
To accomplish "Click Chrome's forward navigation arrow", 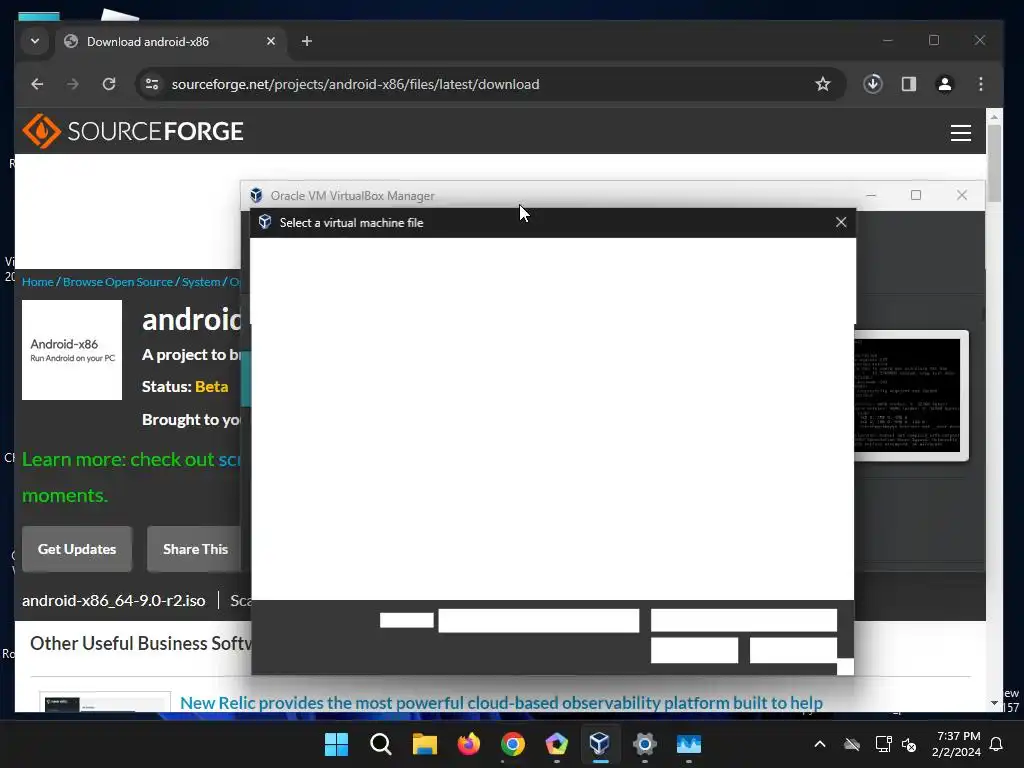I will coord(72,84).
